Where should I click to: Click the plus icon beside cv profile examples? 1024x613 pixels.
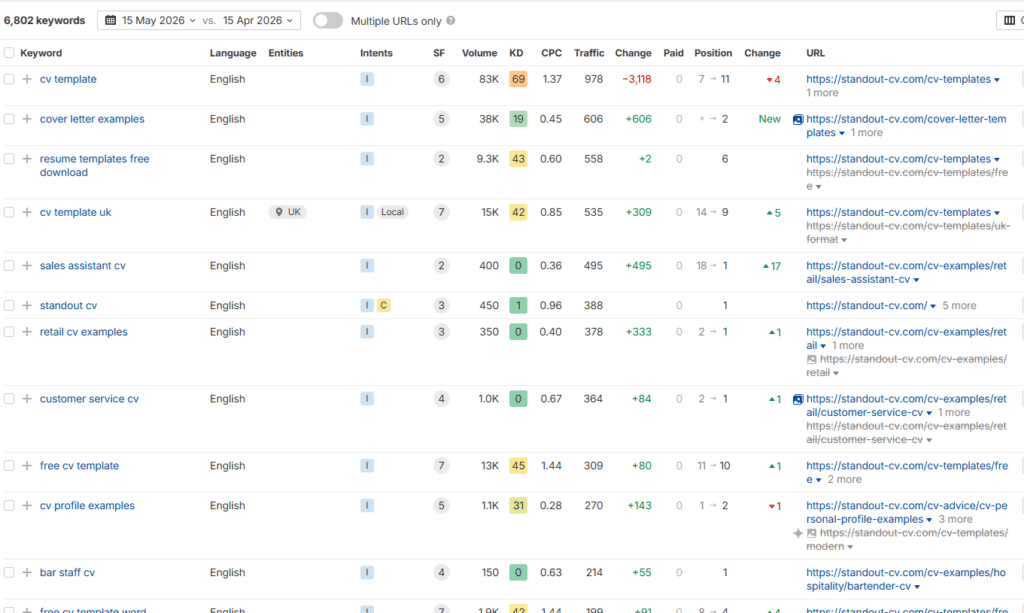27,505
